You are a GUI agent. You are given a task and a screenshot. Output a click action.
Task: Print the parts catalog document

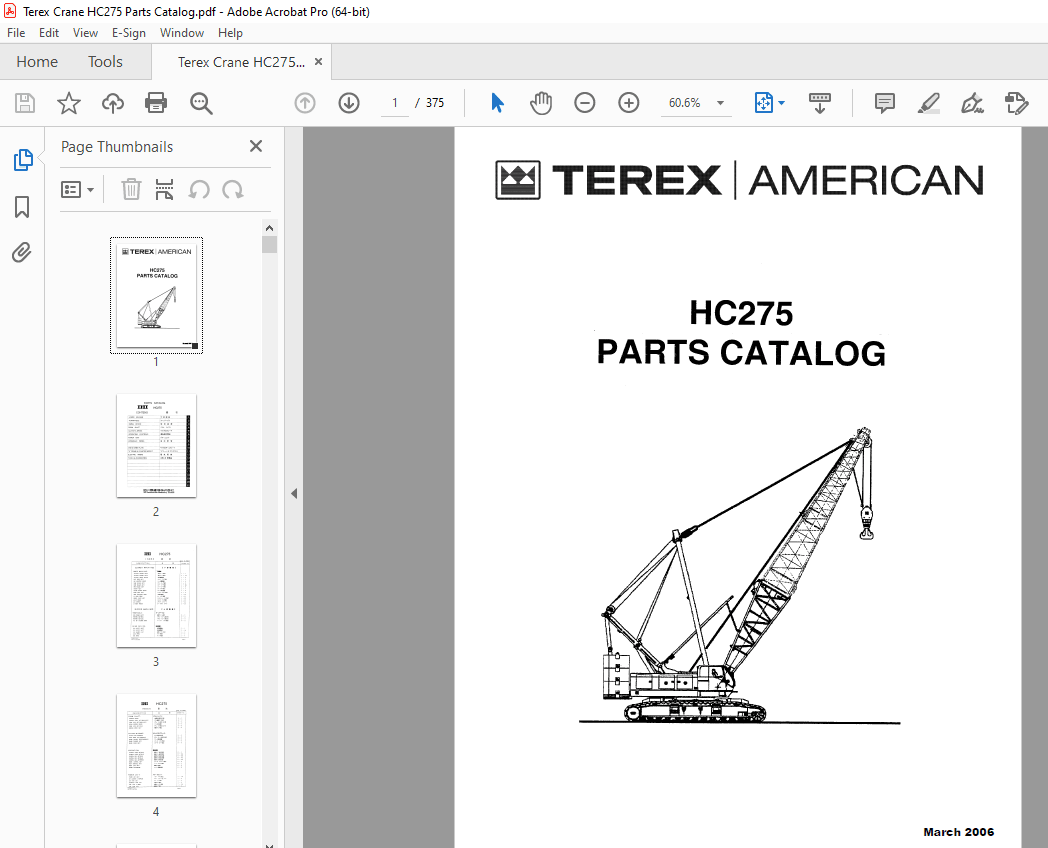157,103
